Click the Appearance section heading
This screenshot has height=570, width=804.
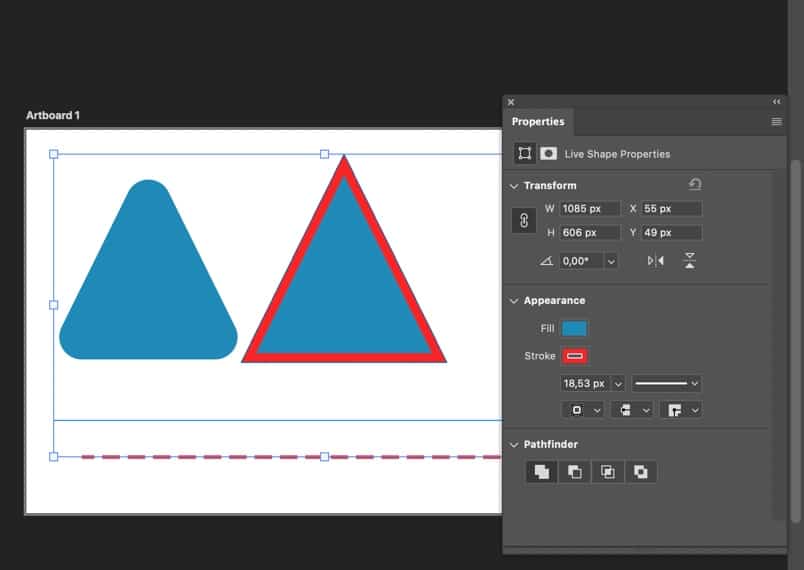[554, 300]
